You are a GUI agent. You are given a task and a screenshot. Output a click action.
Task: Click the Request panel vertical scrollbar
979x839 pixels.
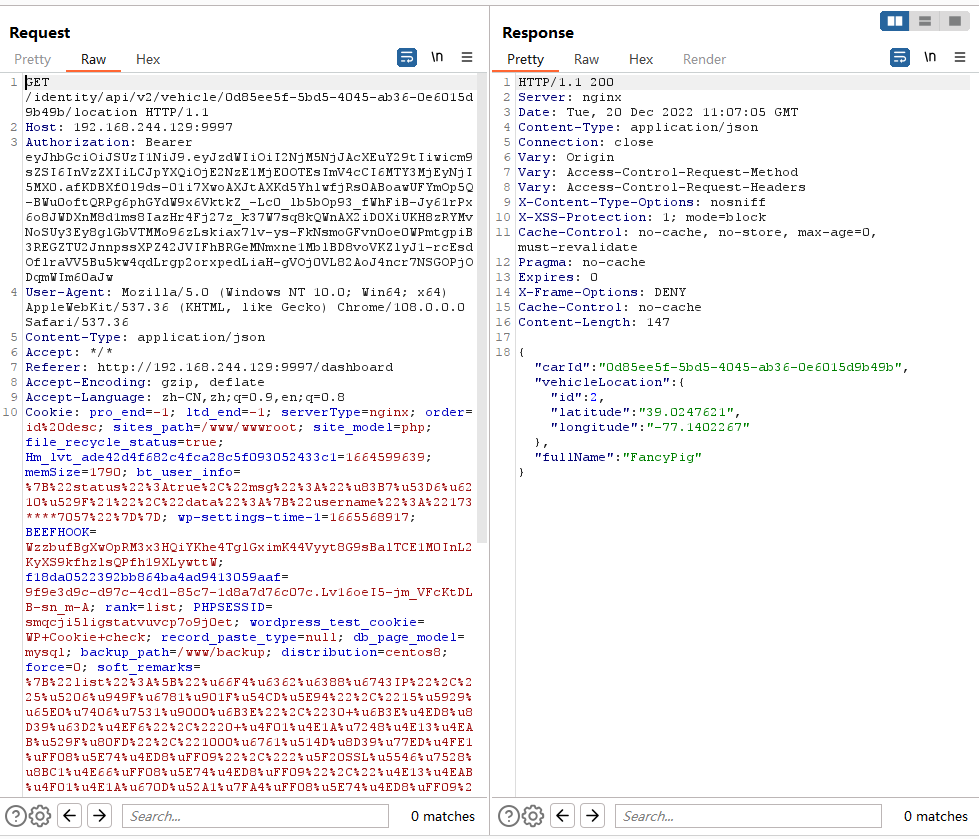point(481,308)
